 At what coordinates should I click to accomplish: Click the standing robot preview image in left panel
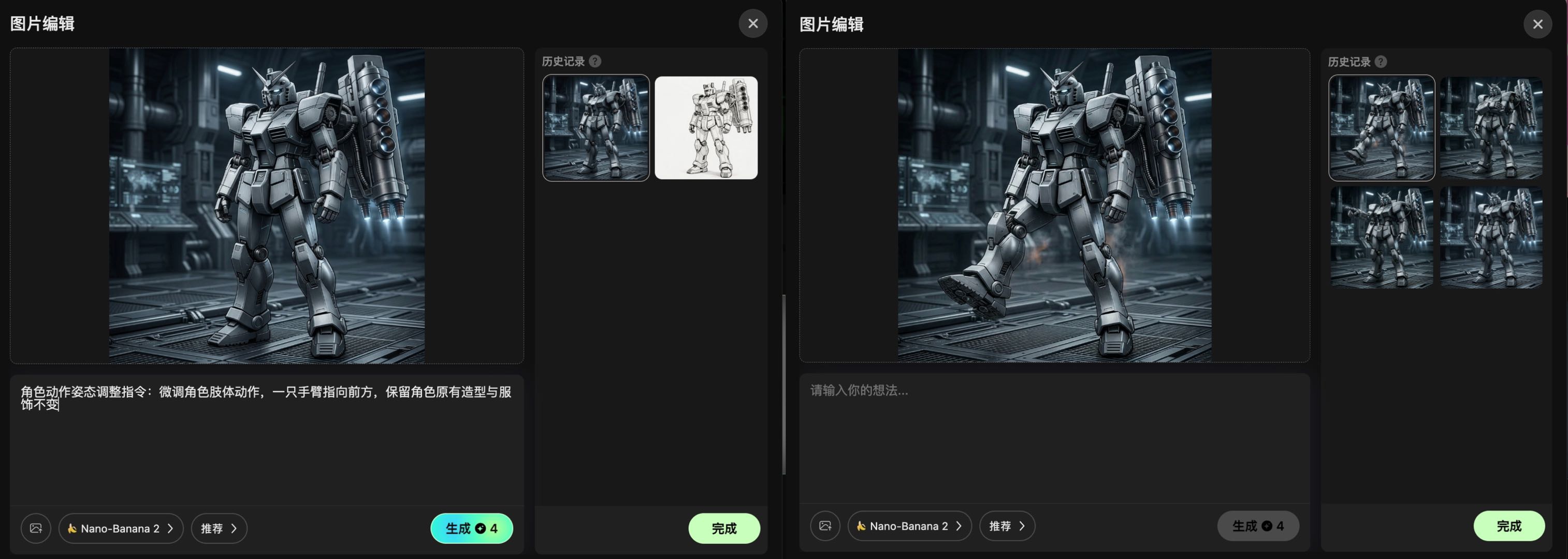click(267, 206)
